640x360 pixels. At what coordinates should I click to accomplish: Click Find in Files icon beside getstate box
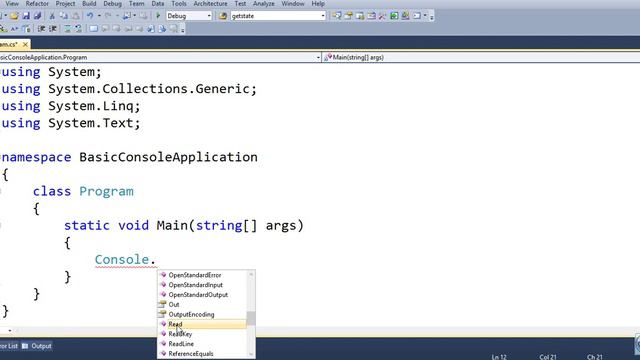point(223,16)
